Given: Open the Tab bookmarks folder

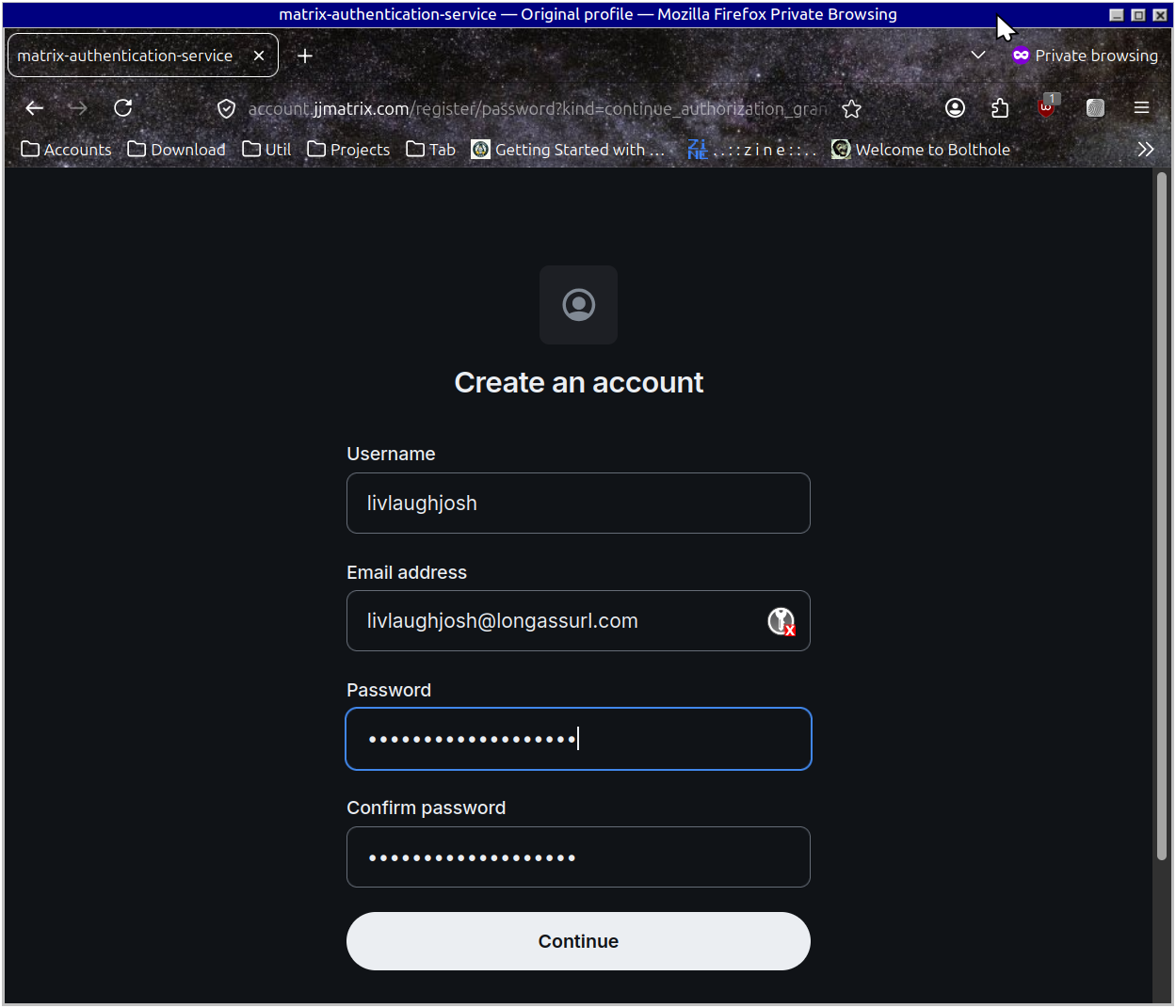Looking at the screenshot, I should (431, 150).
